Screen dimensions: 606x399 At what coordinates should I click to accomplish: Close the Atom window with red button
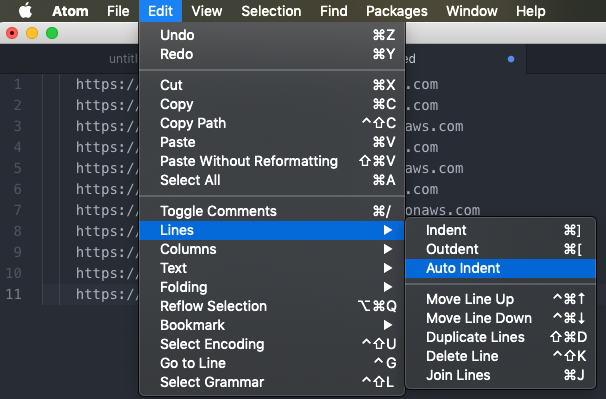[12, 33]
